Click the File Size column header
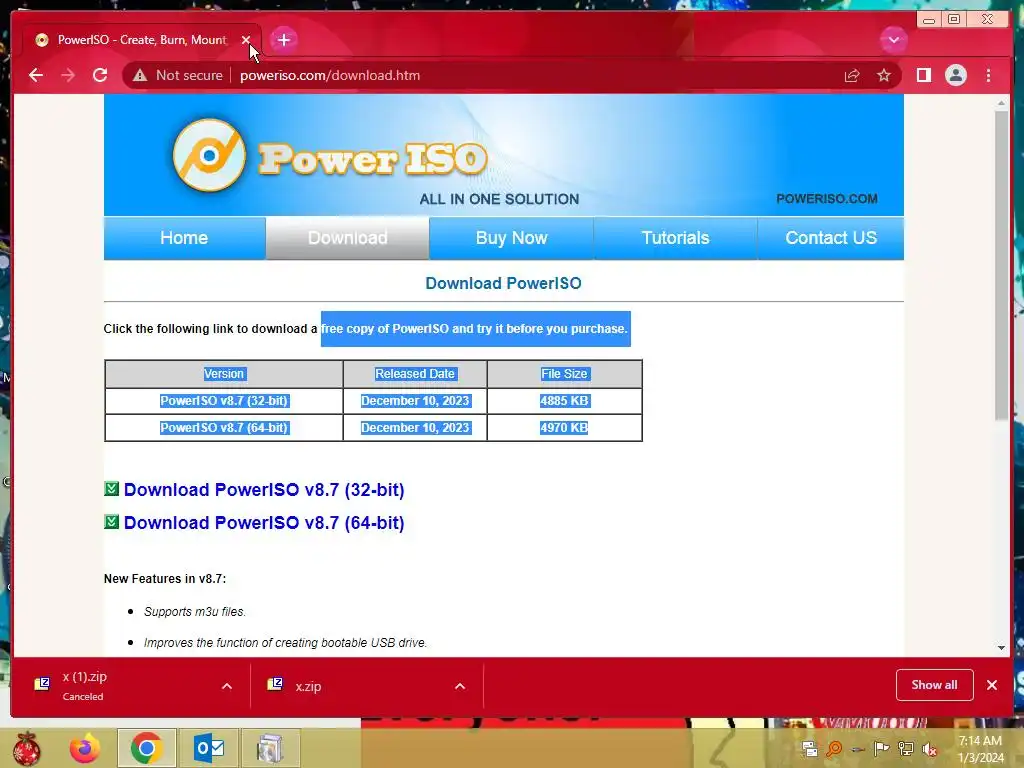The width and height of the screenshot is (1024, 768). point(565,374)
